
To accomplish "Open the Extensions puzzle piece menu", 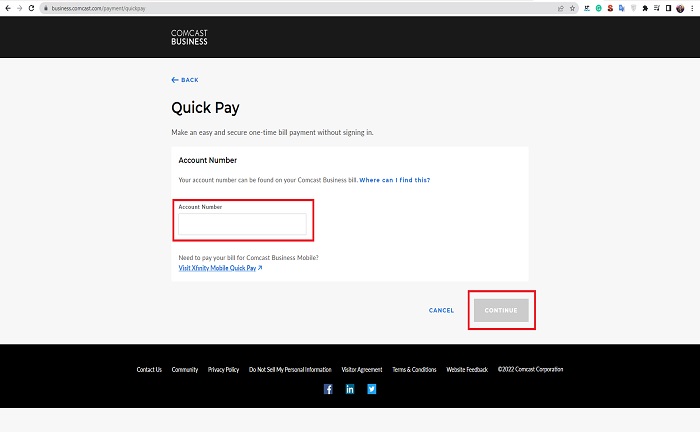I will coord(645,8).
